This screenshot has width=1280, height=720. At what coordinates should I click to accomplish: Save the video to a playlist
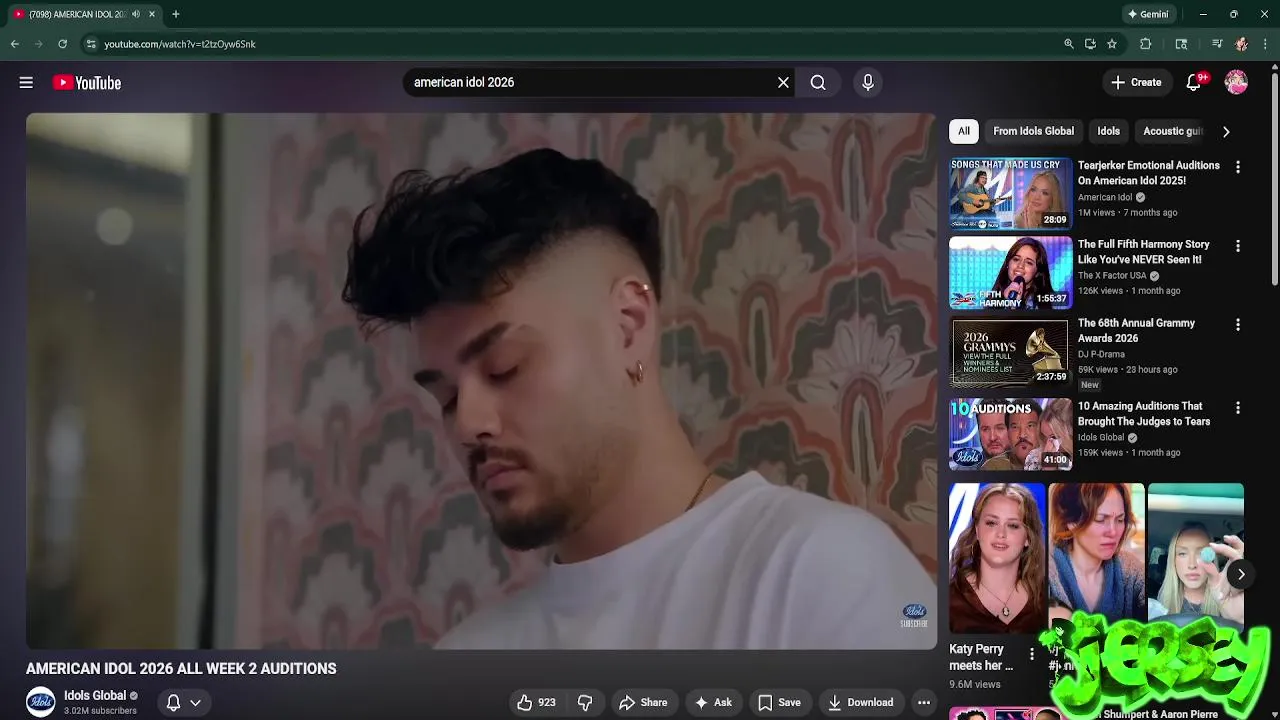(779, 703)
